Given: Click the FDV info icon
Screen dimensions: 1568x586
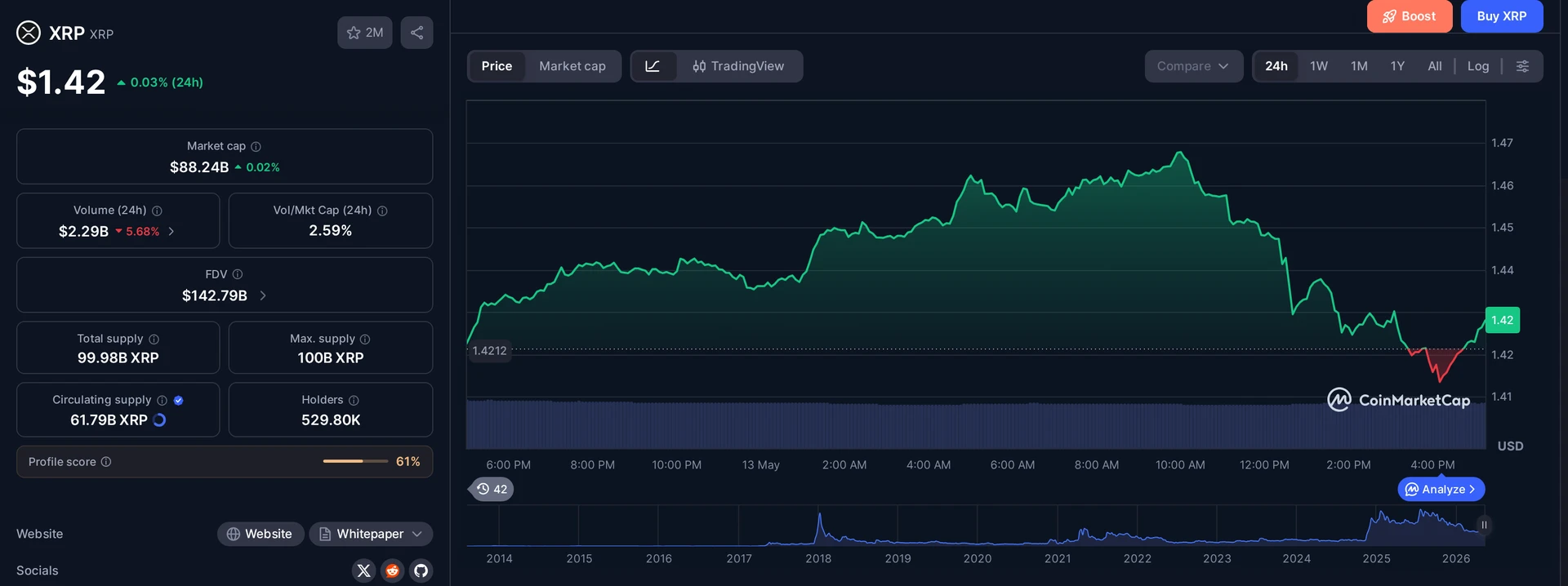Looking at the screenshot, I should coord(238,274).
